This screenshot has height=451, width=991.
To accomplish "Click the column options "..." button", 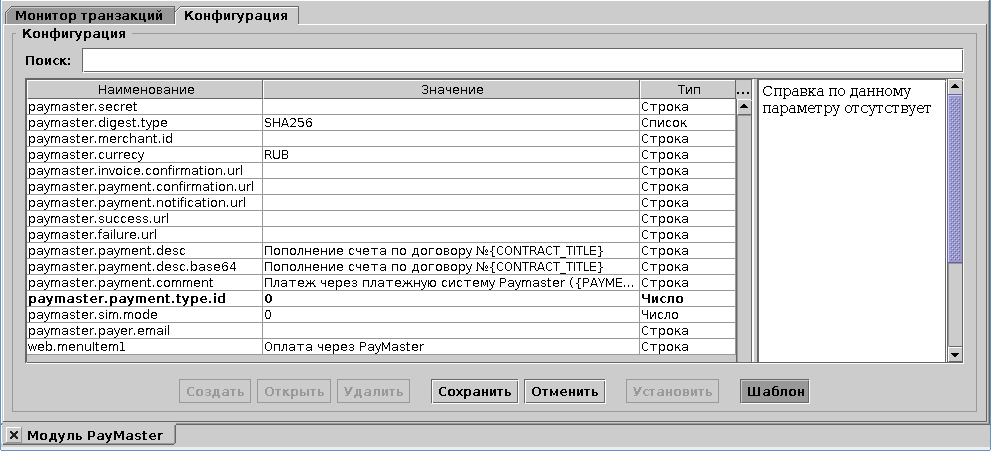I will [743, 90].
